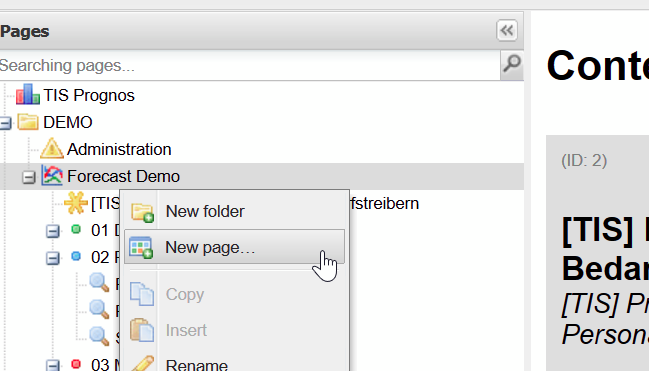Click the orange star icon of [TIS] page
The width and height of the screenshot is (649, 371).
pos(76,202)
